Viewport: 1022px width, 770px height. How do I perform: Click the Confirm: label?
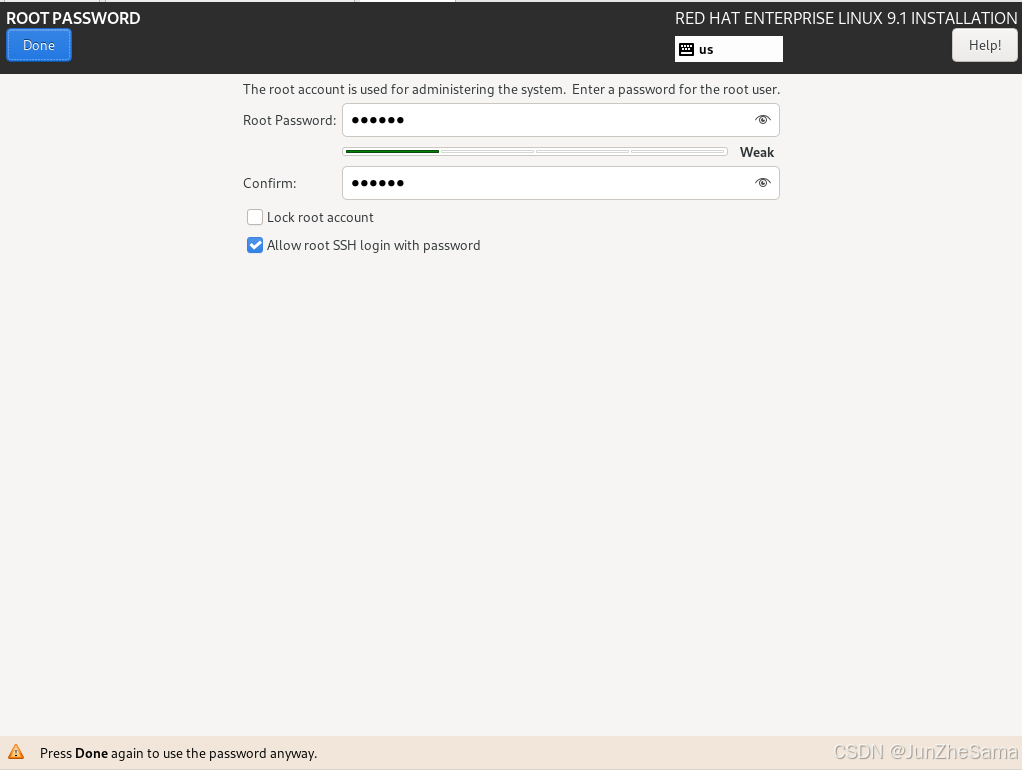(x=270, y=184)
